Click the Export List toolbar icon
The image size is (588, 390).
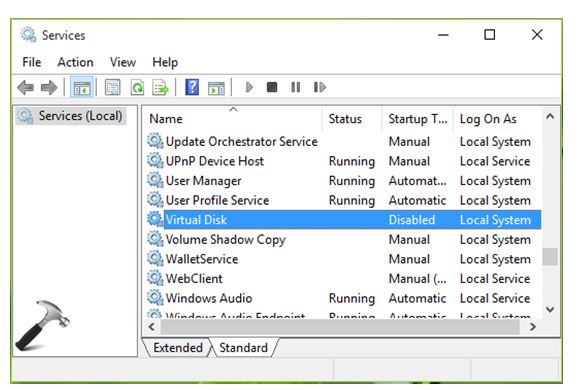pyautogui.click(x=160, y=88)
